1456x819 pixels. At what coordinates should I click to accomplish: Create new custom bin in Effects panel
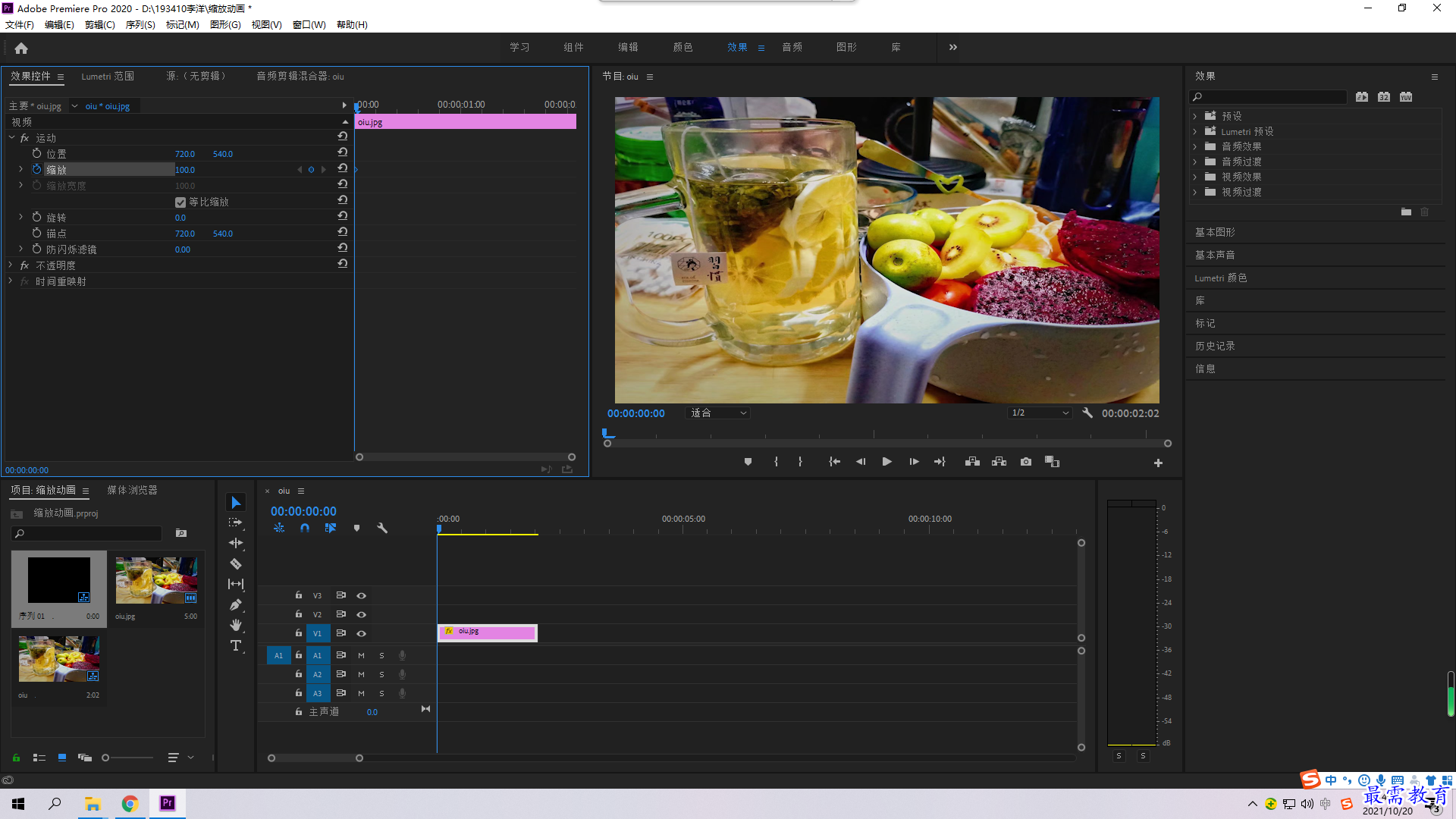coord(1406,212)
